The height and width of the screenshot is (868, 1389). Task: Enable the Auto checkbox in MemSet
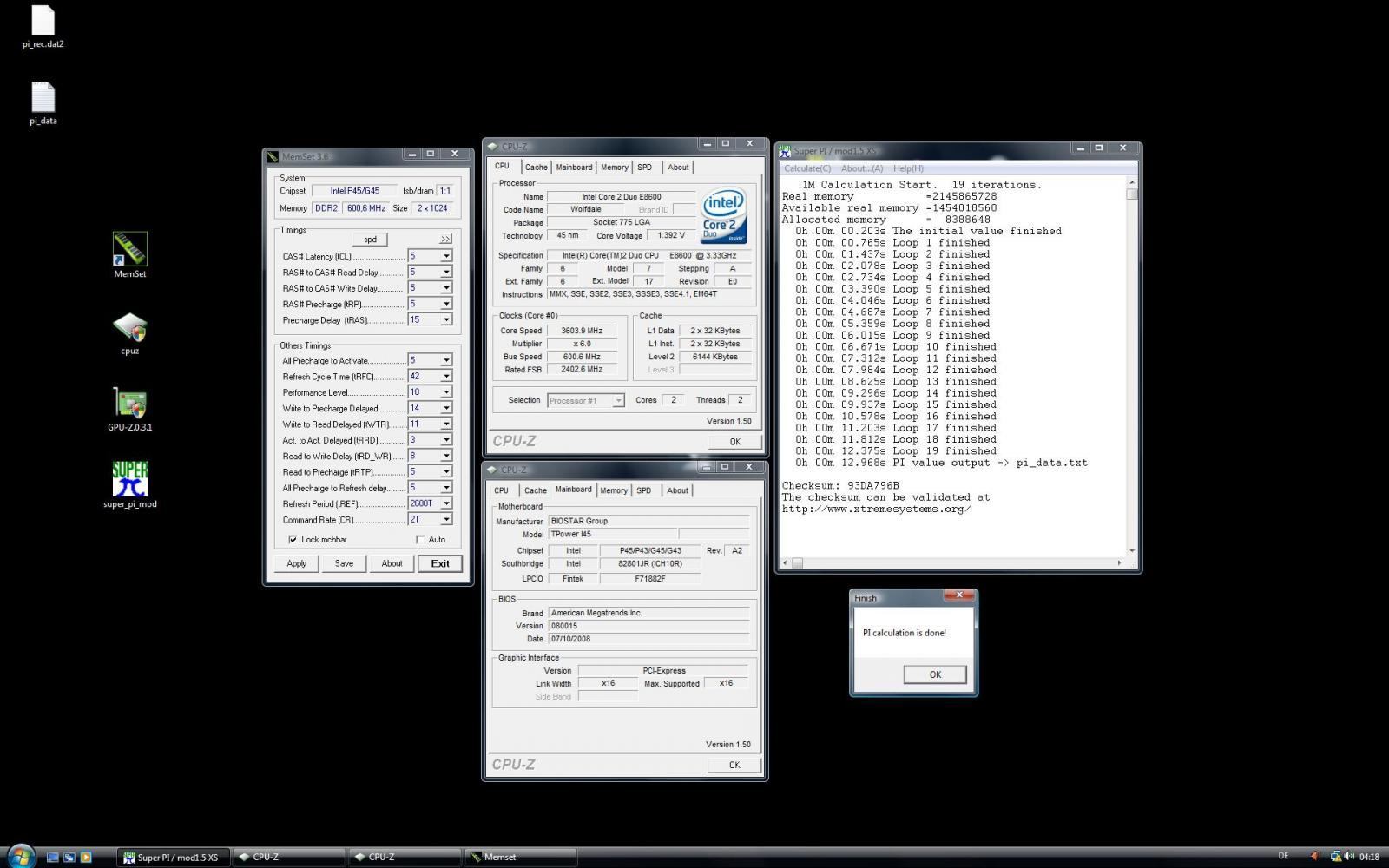[420, 540]
